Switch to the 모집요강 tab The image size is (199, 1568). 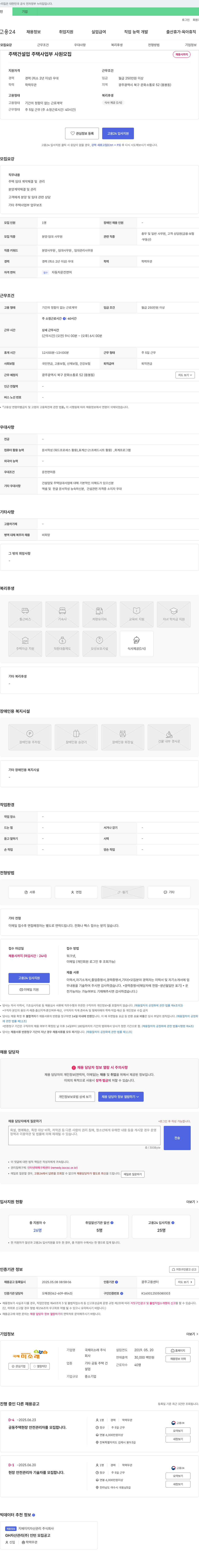tap(6, 45)
